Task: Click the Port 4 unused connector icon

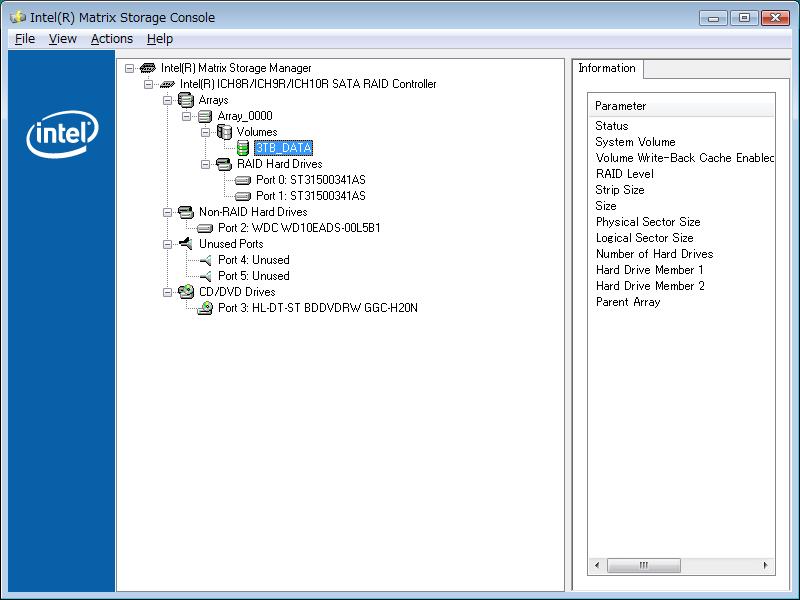Action: pyautogui.click(x=205, y=260)
